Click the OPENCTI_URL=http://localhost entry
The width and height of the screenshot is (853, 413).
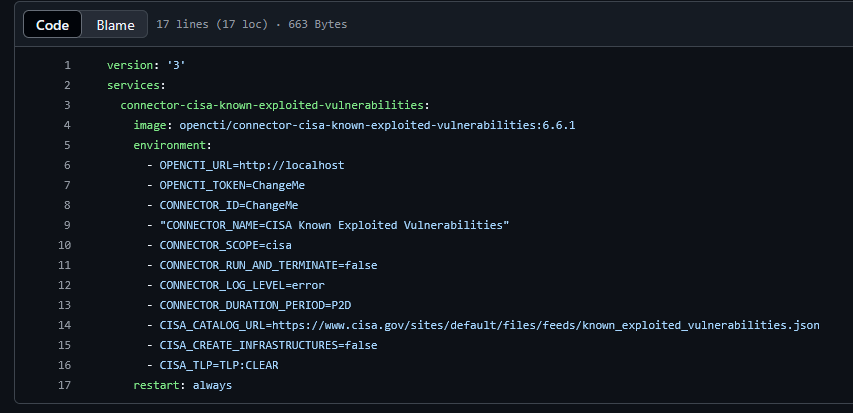(x=252, y=165)
